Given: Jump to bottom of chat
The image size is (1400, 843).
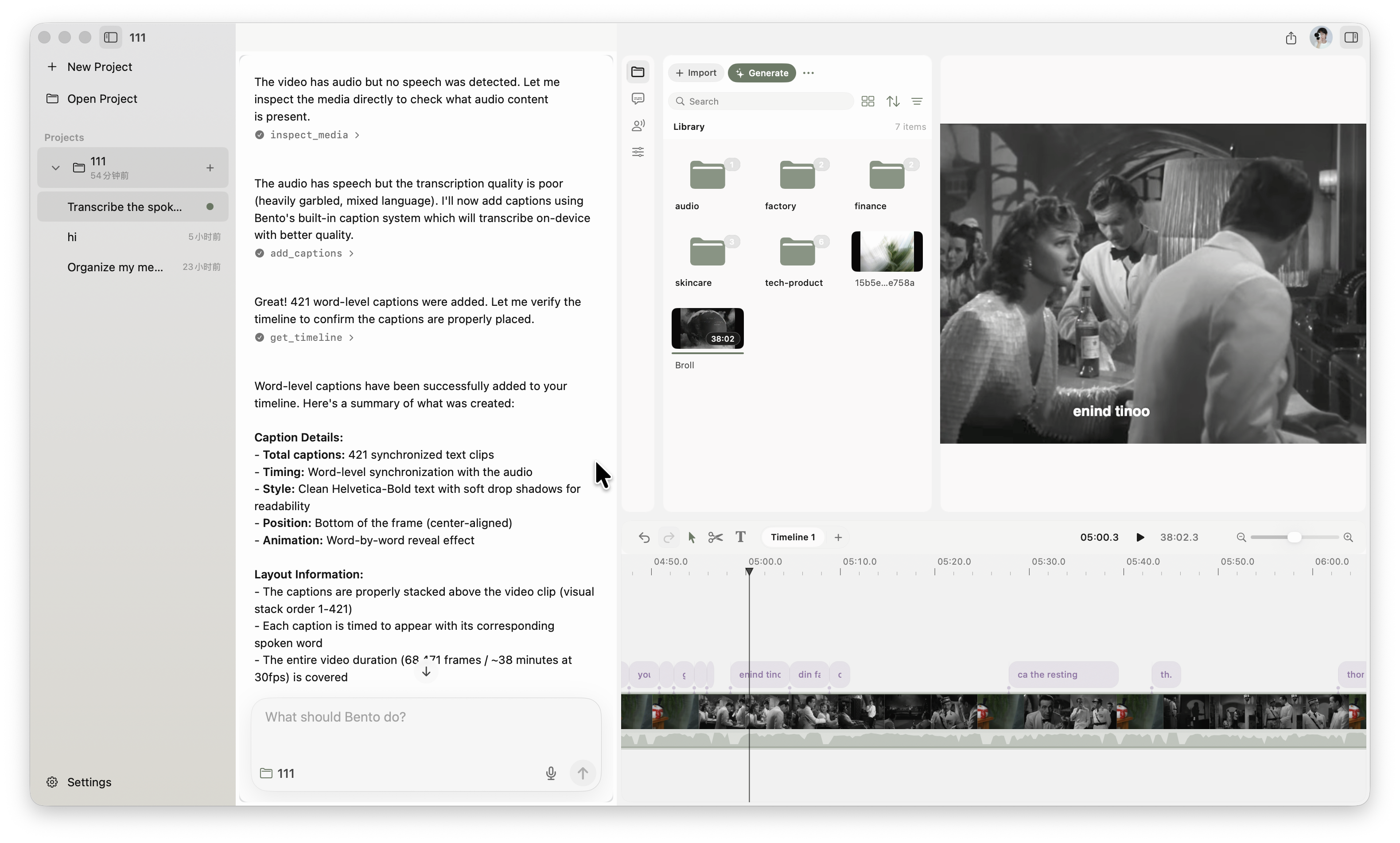Looking at the screenshot, I should [x=426, y=671].
